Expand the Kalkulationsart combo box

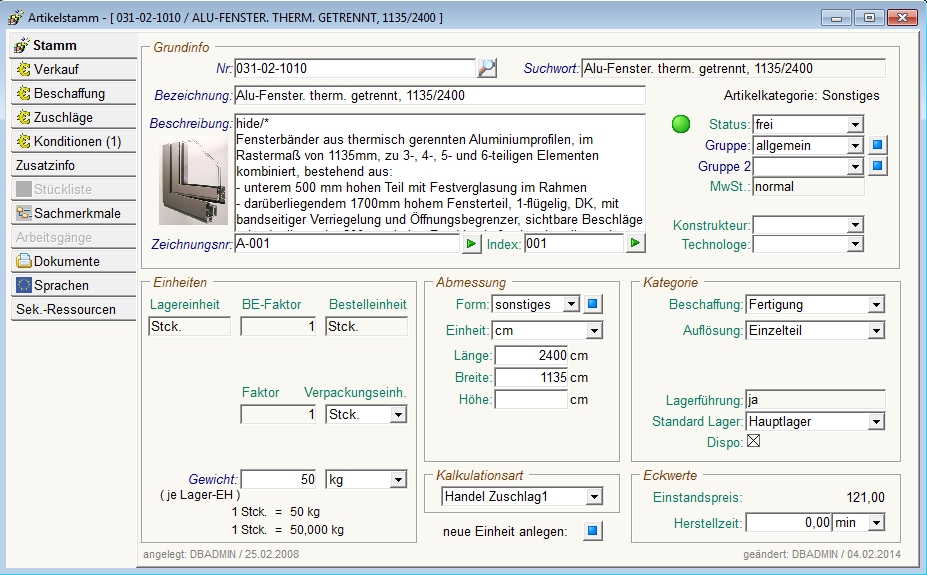tap(594, 496)
